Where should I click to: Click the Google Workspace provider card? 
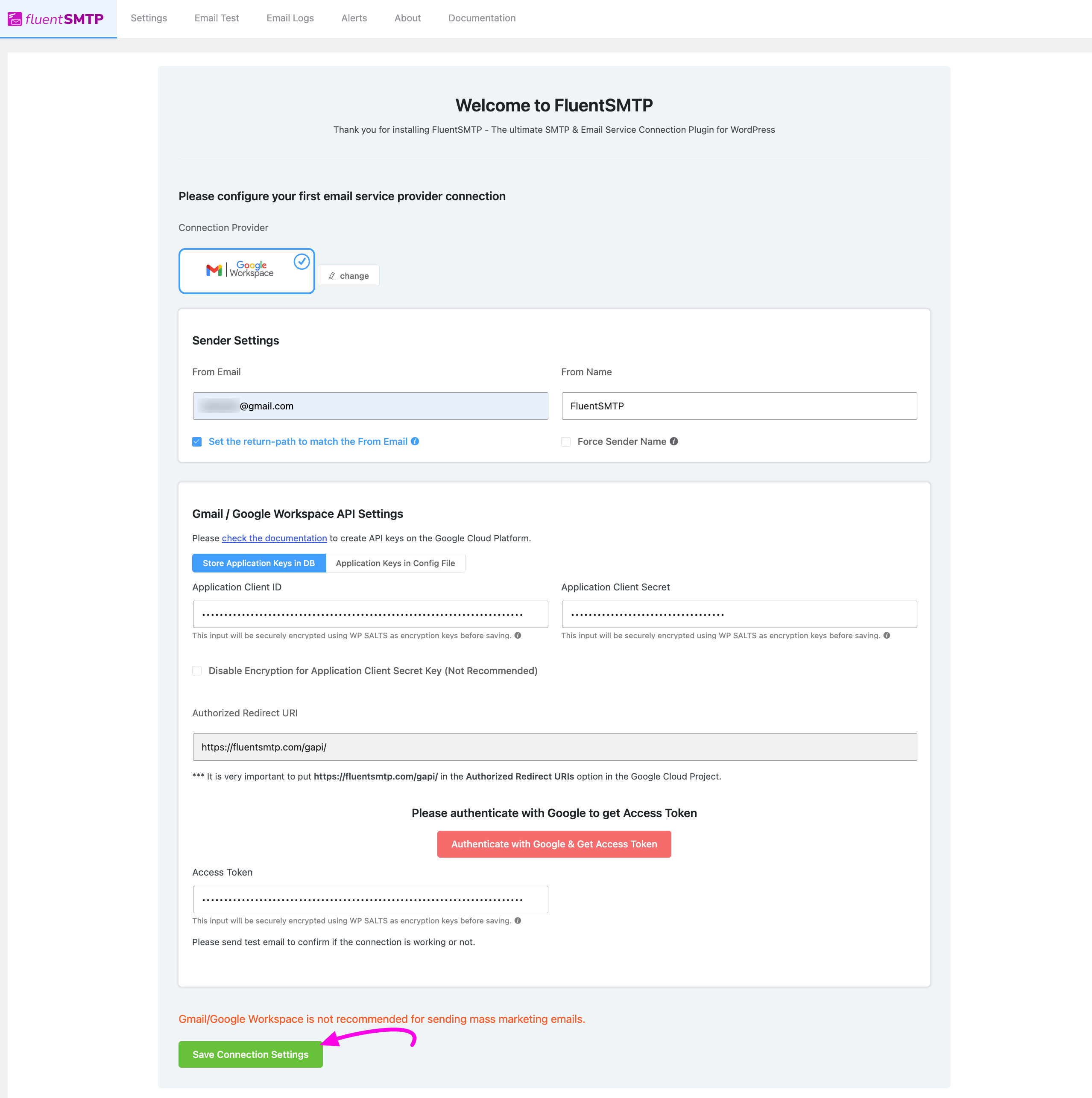coord(247,271)
